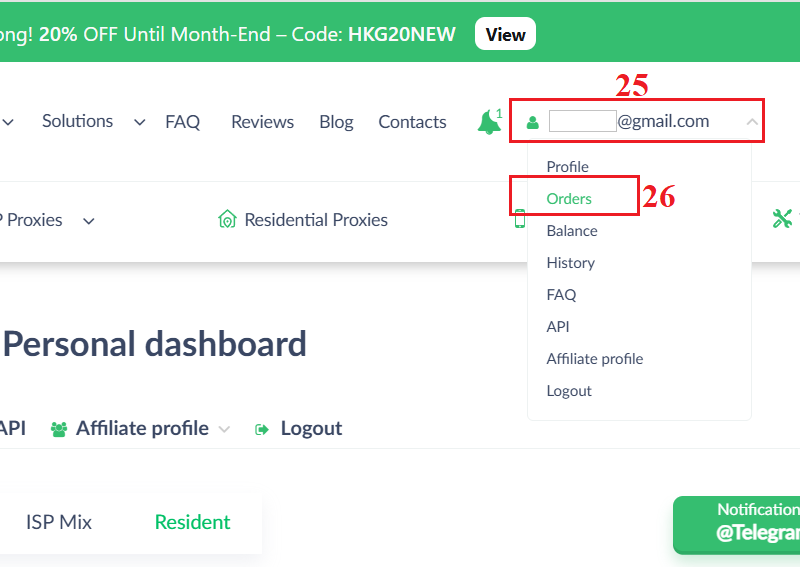Open History from the account dropdown
The image size is (800, 567).
tap(570, 262)
